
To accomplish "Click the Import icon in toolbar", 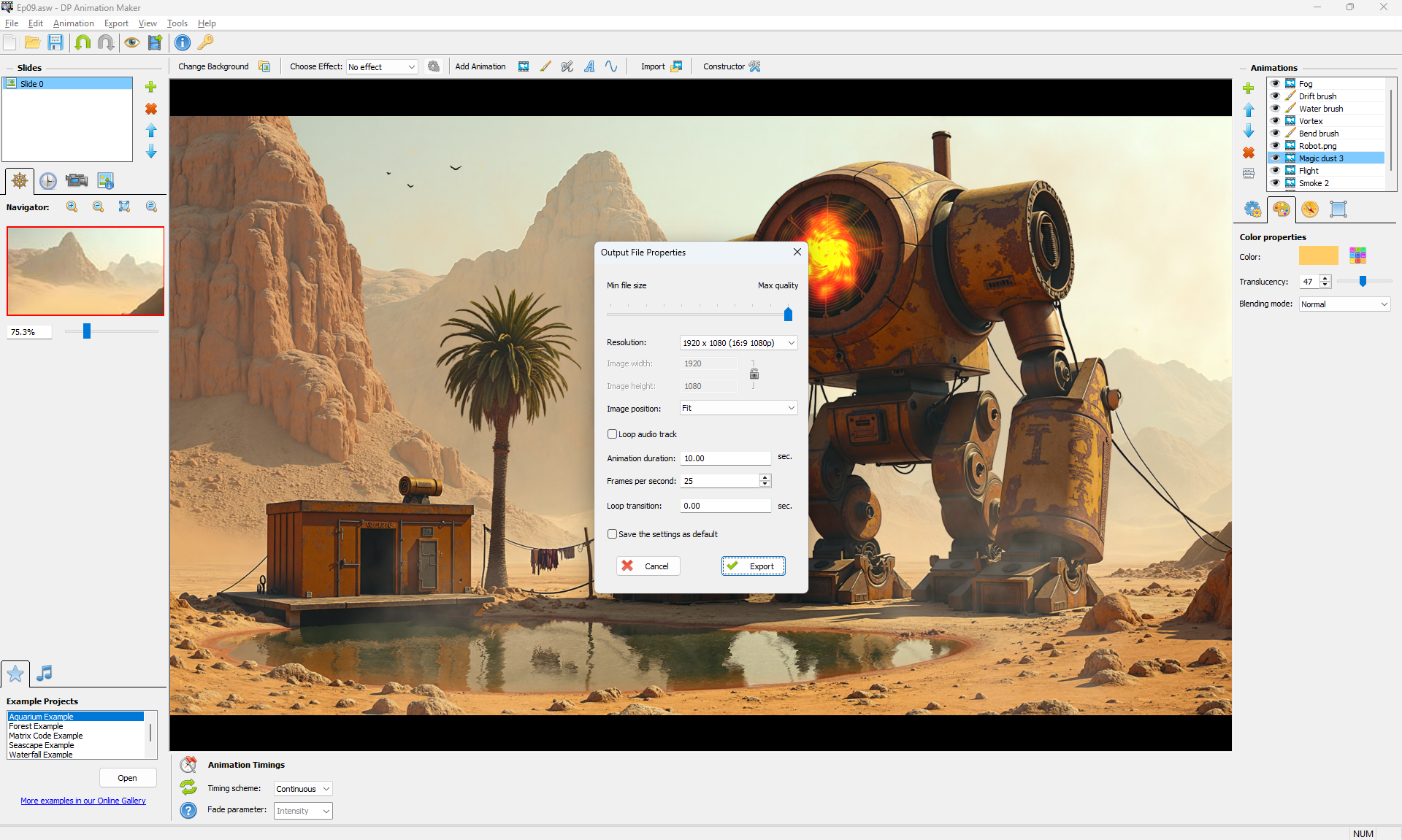I will [x=676, y=66].
